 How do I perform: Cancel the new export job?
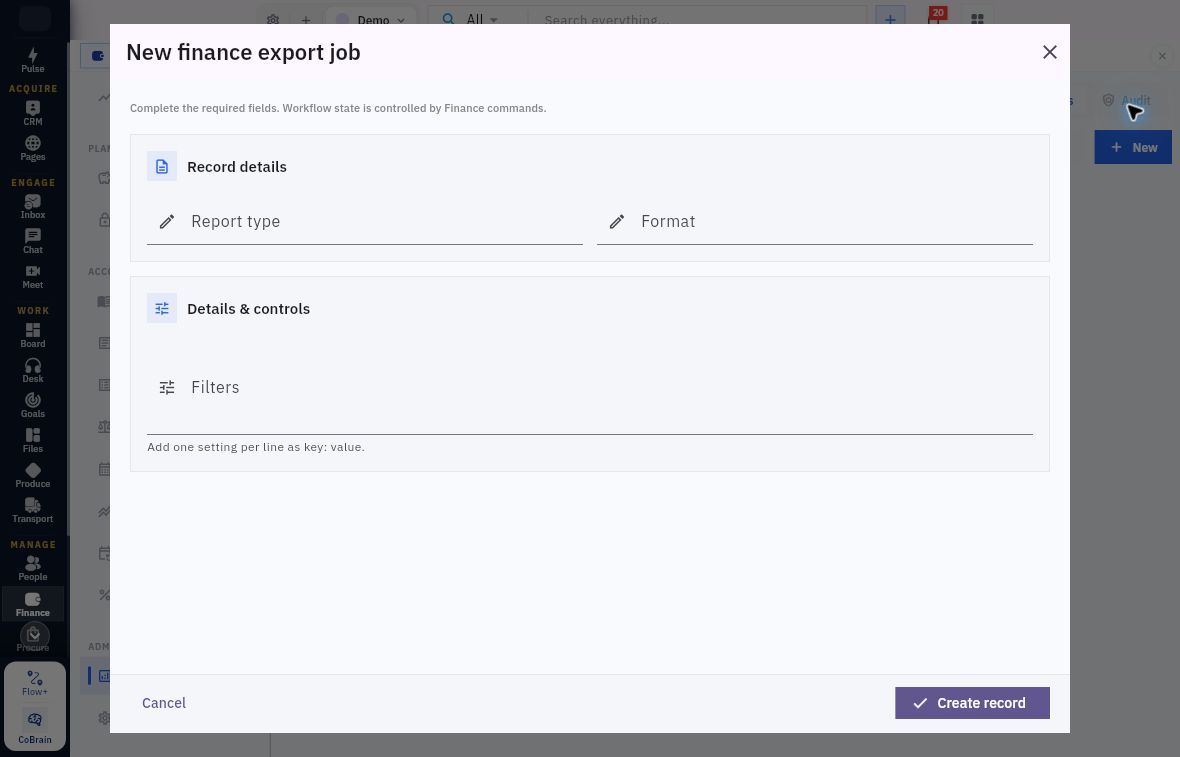coord(164,703)
